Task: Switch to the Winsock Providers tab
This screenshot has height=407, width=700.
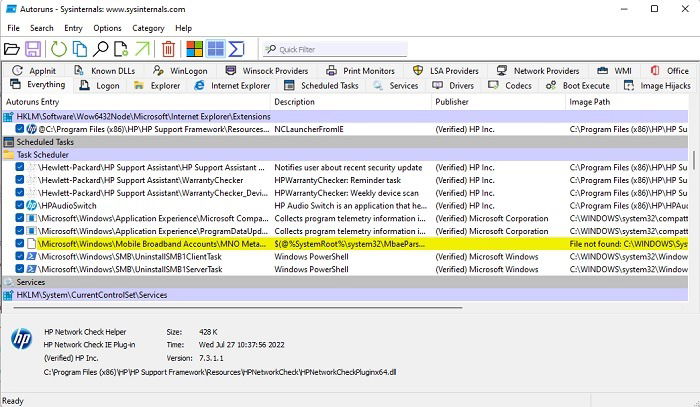Action: pos(267,71)
